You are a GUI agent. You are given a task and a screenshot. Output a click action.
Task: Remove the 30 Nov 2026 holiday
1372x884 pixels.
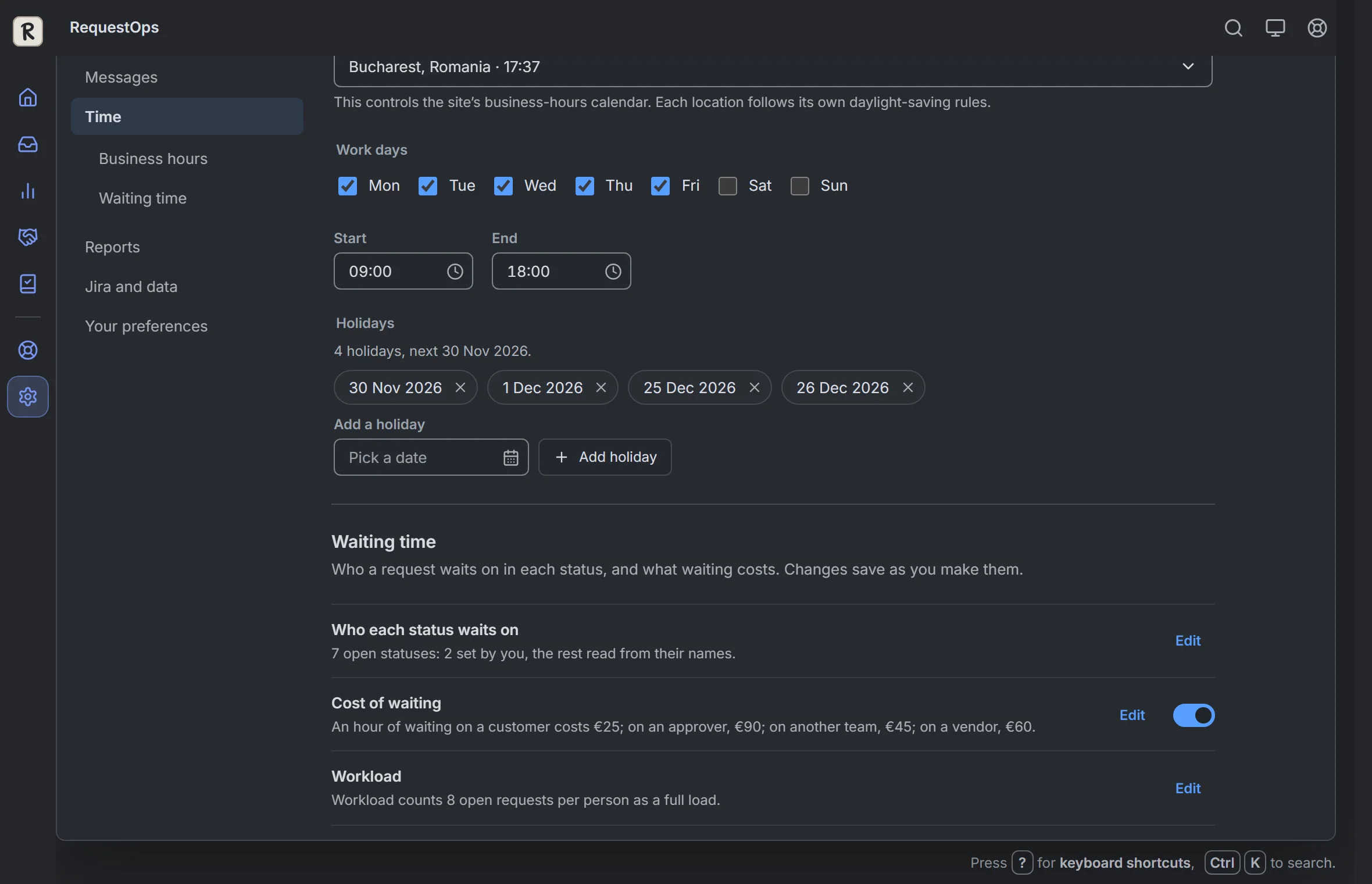click(460, 387)
